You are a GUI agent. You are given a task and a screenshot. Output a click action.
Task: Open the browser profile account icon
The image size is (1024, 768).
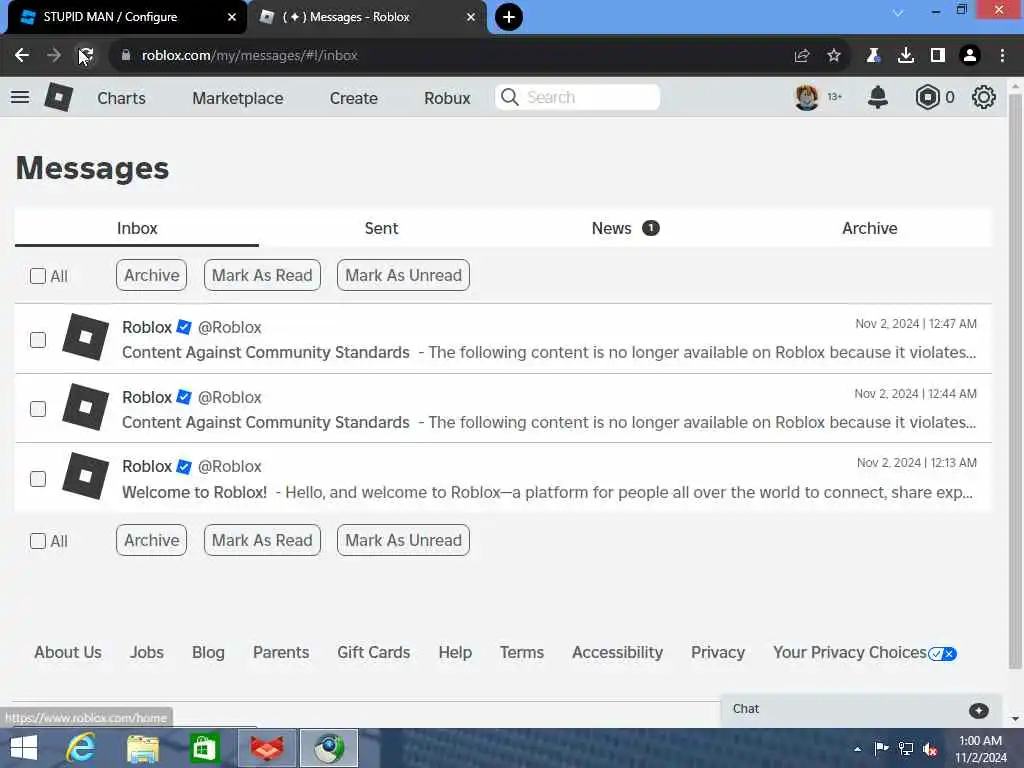point(970,56)
